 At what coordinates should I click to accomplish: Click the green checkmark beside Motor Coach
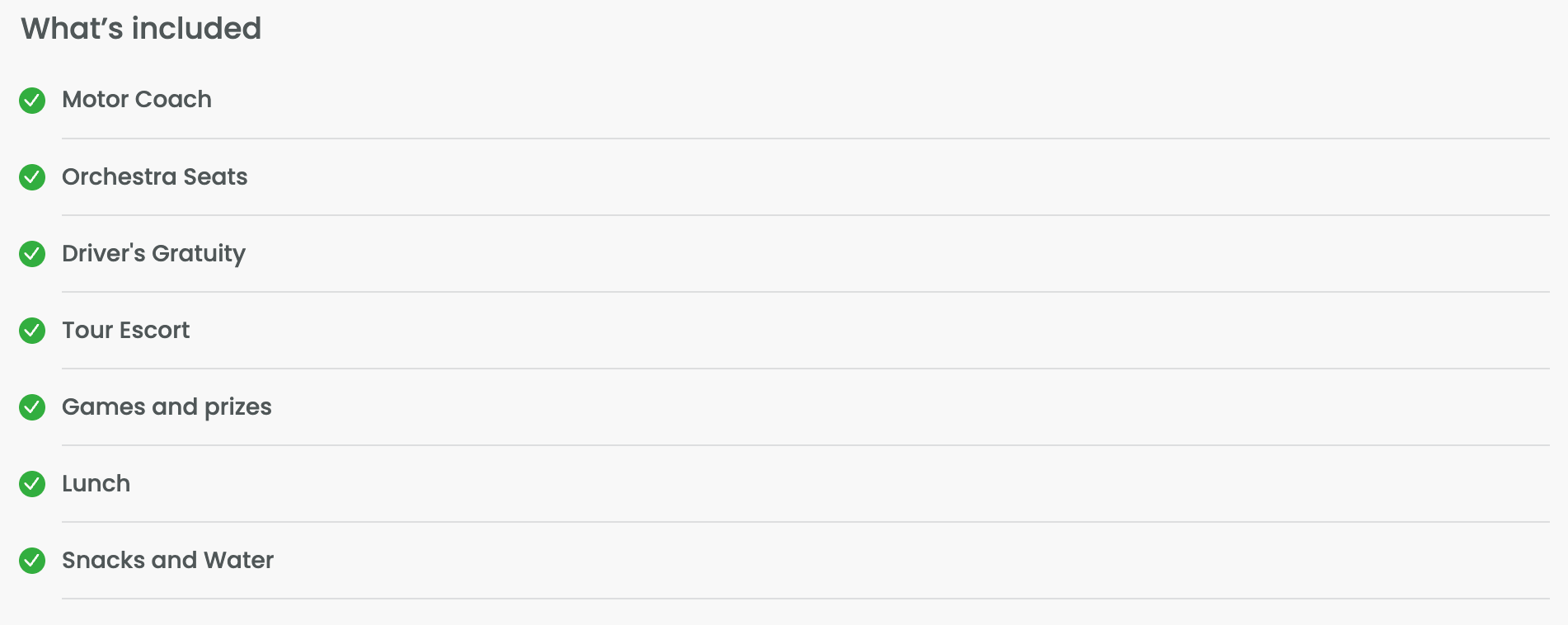32,101
